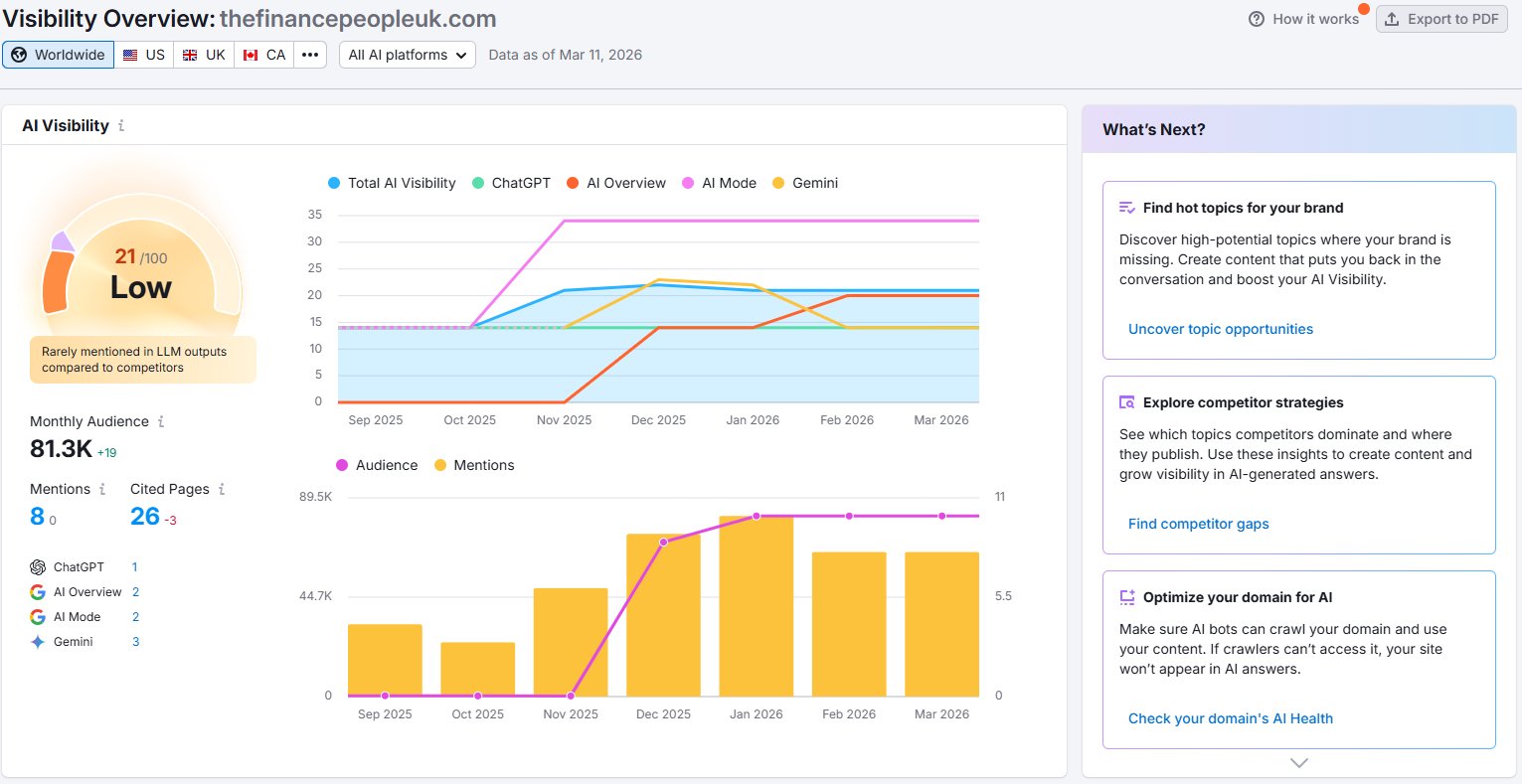Toggle Audience series in lower chart legend

pyautogui.click(x=377, y=465)
